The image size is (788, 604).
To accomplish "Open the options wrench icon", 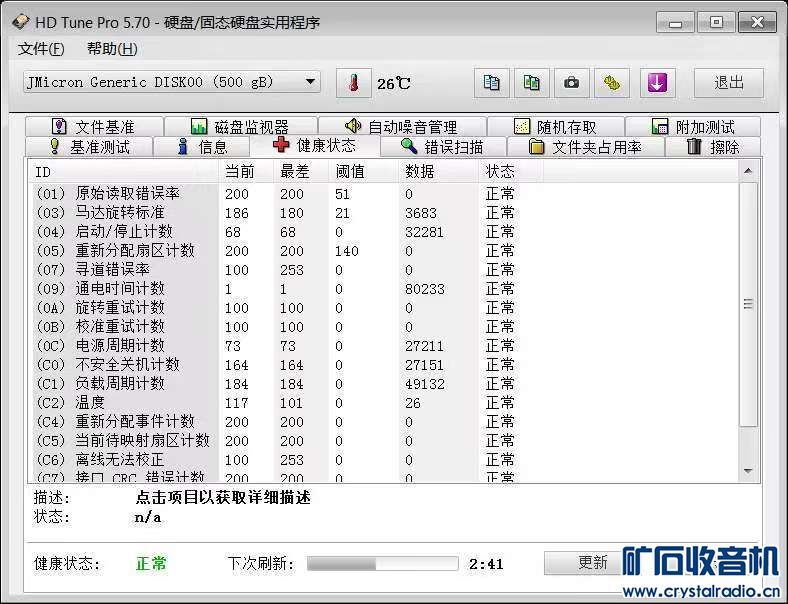I will (x=612, y=83).
